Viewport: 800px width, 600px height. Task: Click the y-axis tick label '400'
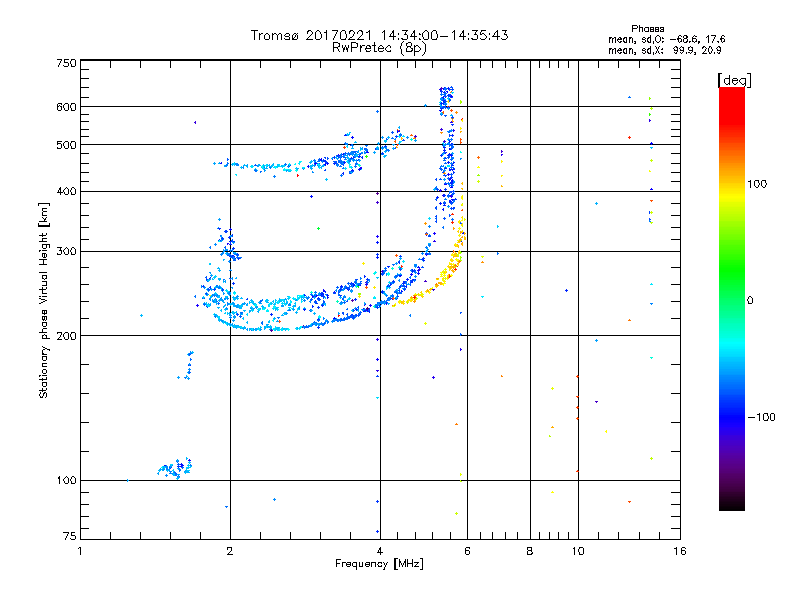[67, 192]
